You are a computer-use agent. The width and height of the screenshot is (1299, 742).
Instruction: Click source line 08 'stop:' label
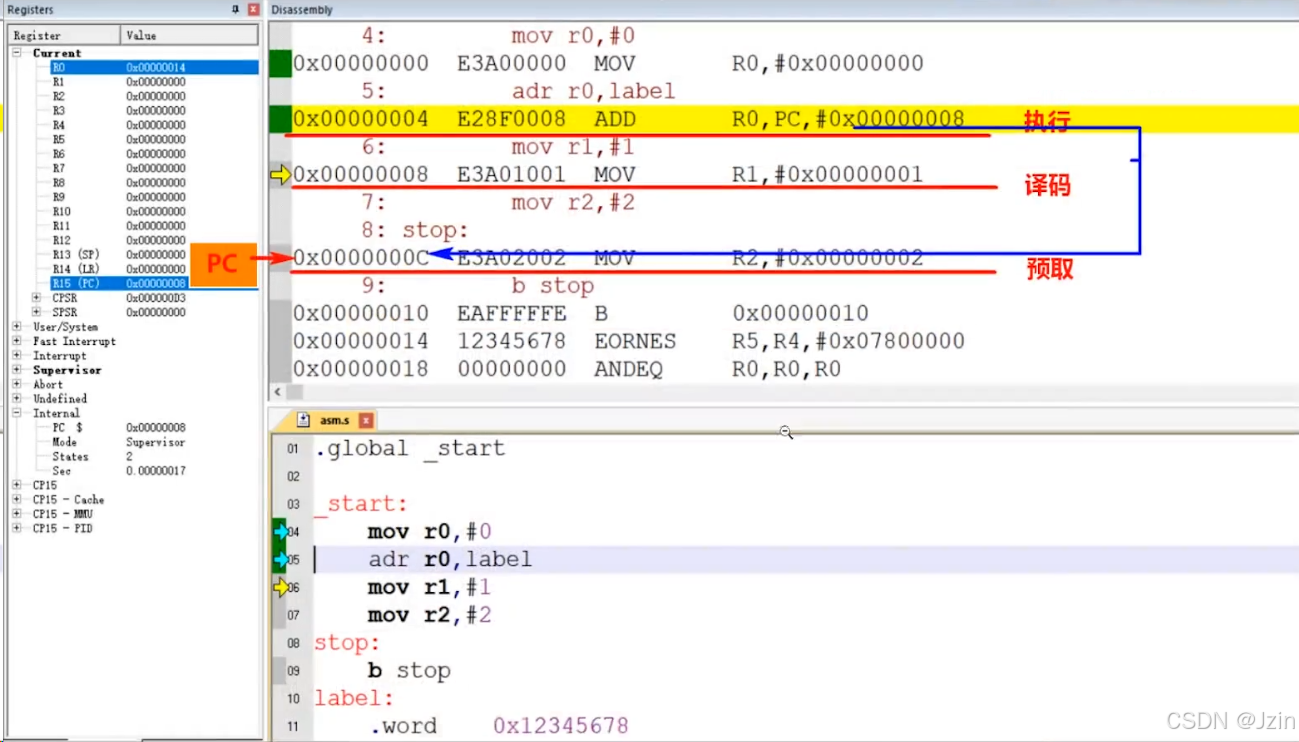click(x=347, y=643)
